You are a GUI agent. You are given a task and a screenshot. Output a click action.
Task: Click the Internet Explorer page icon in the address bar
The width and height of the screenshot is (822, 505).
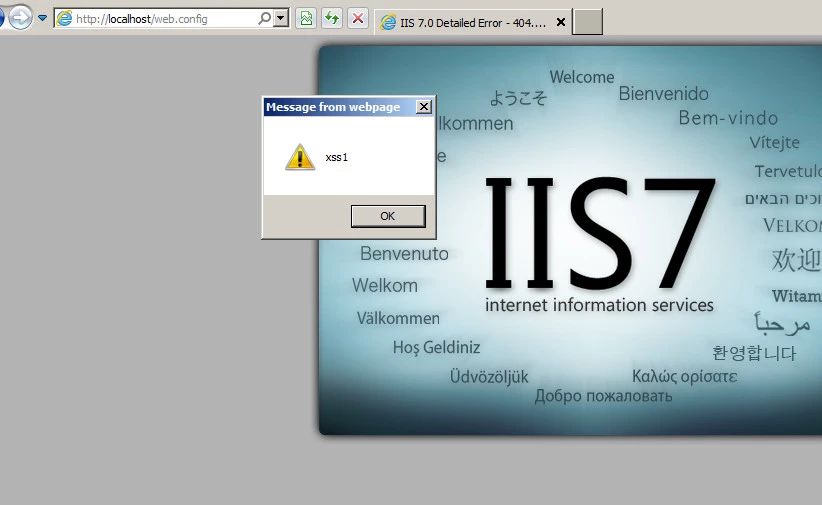[x=64, y=19]
